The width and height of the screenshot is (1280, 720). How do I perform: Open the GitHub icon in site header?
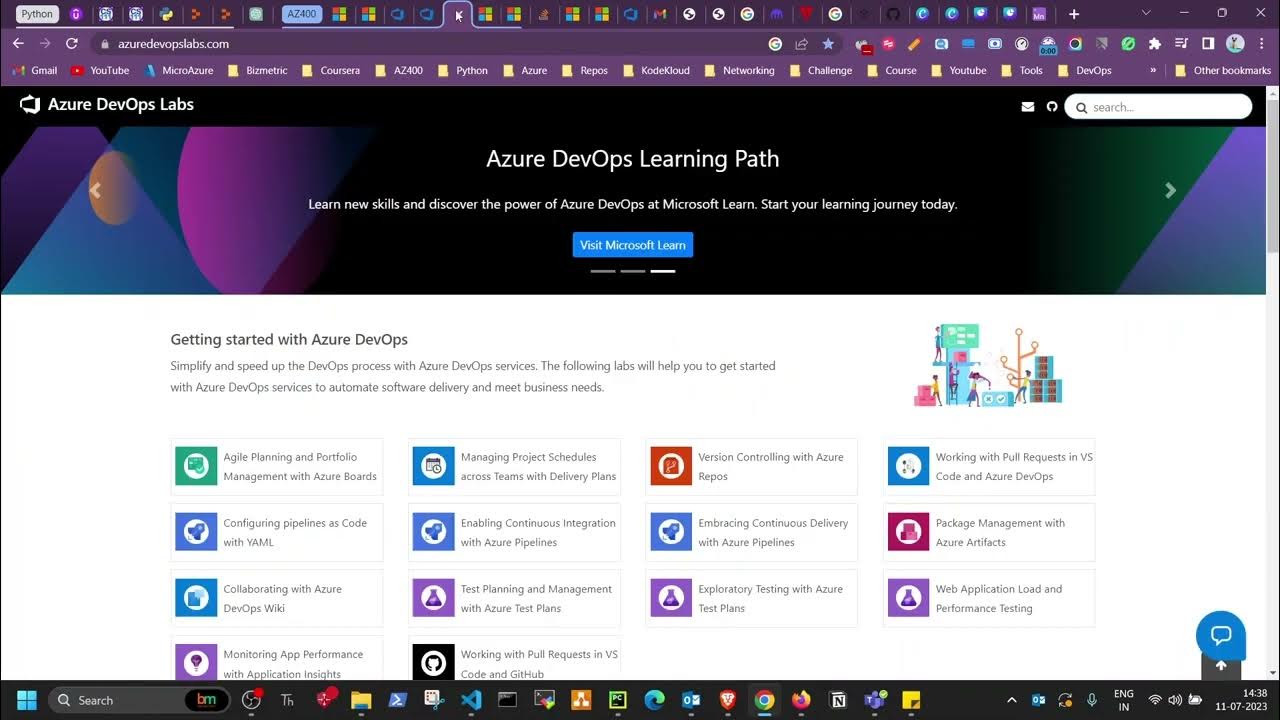[1051, 107]
